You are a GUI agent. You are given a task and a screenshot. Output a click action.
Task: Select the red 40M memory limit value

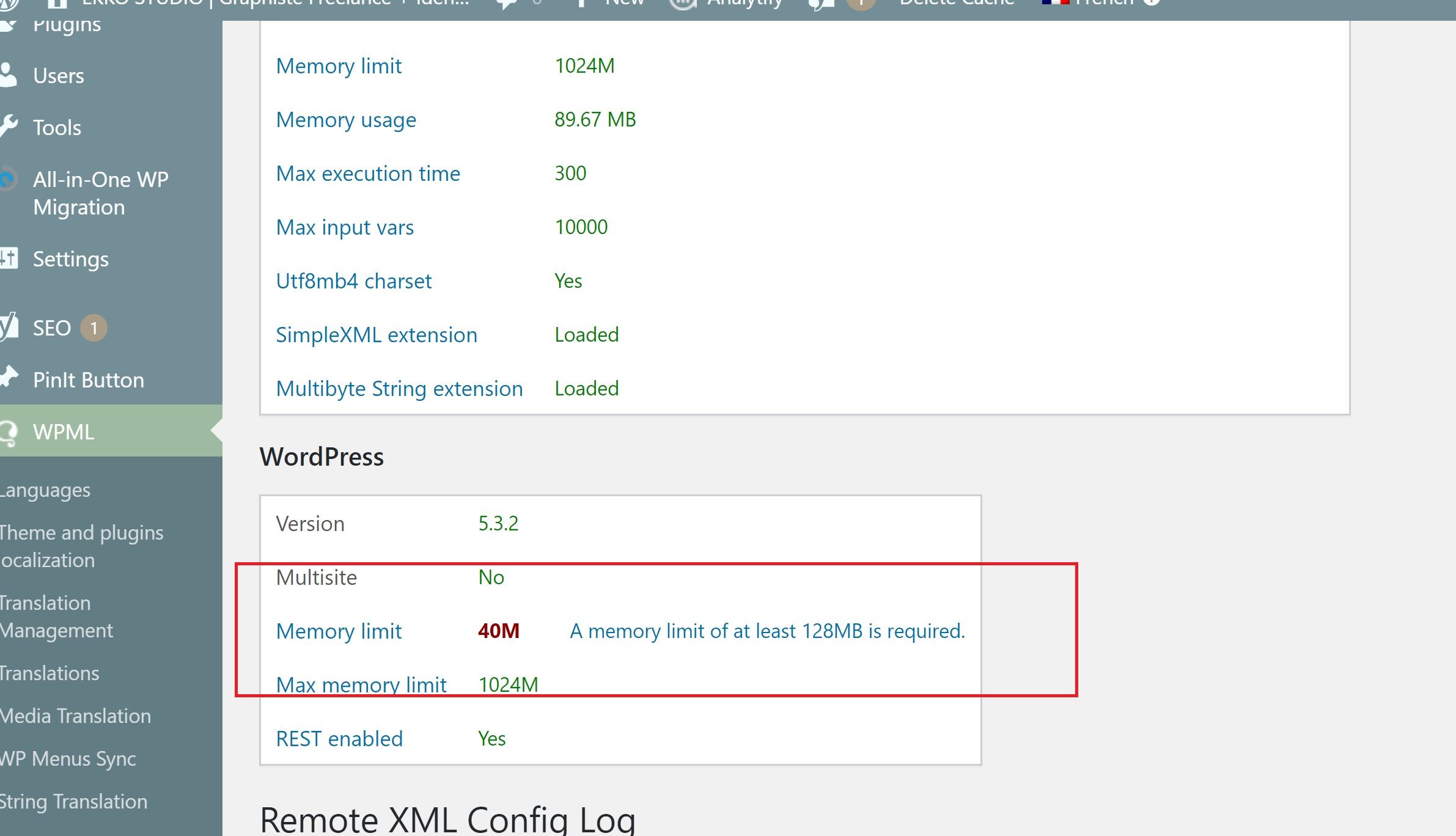coord(499,631)
